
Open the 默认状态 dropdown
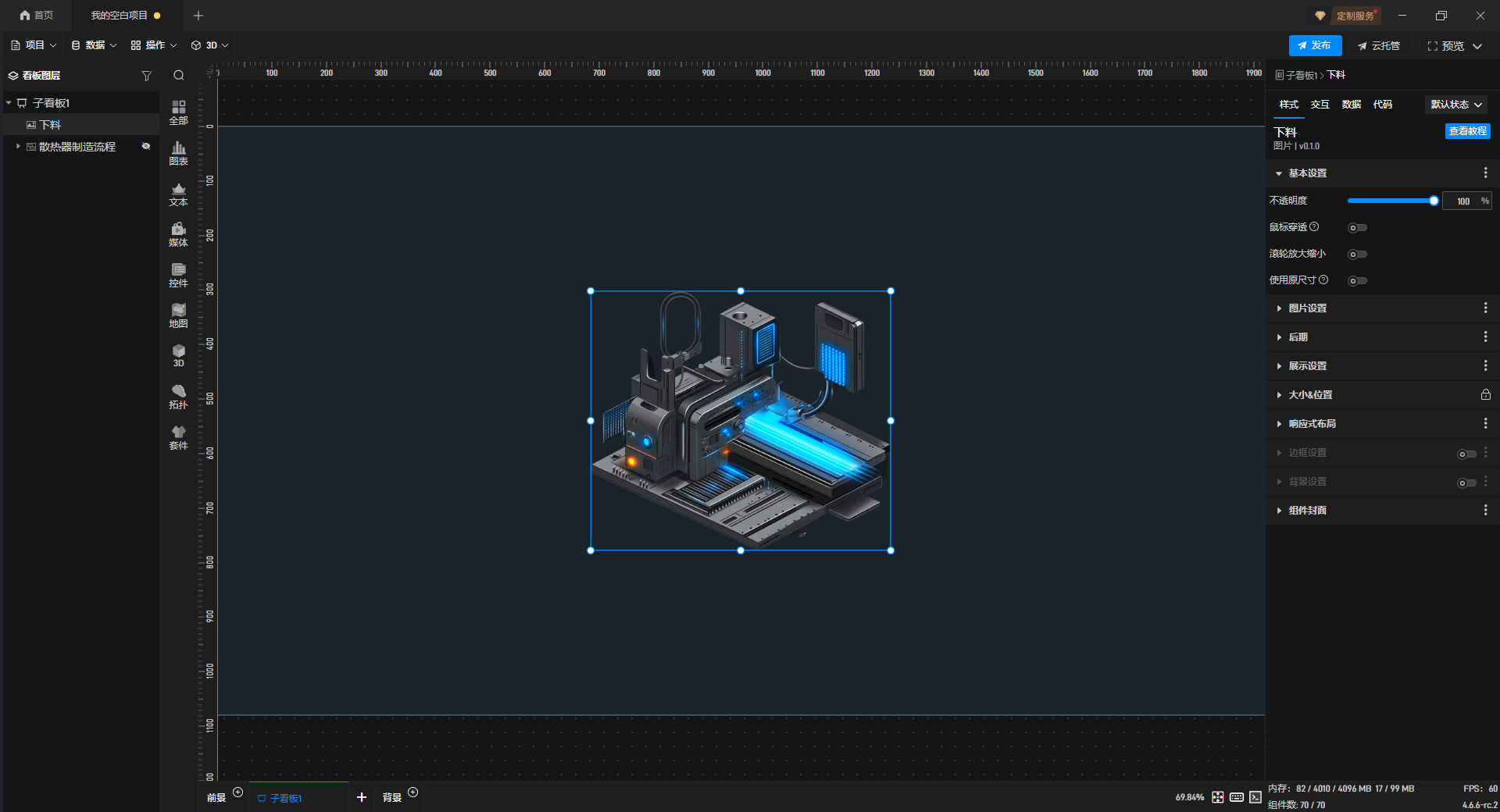coord(1456,105)
